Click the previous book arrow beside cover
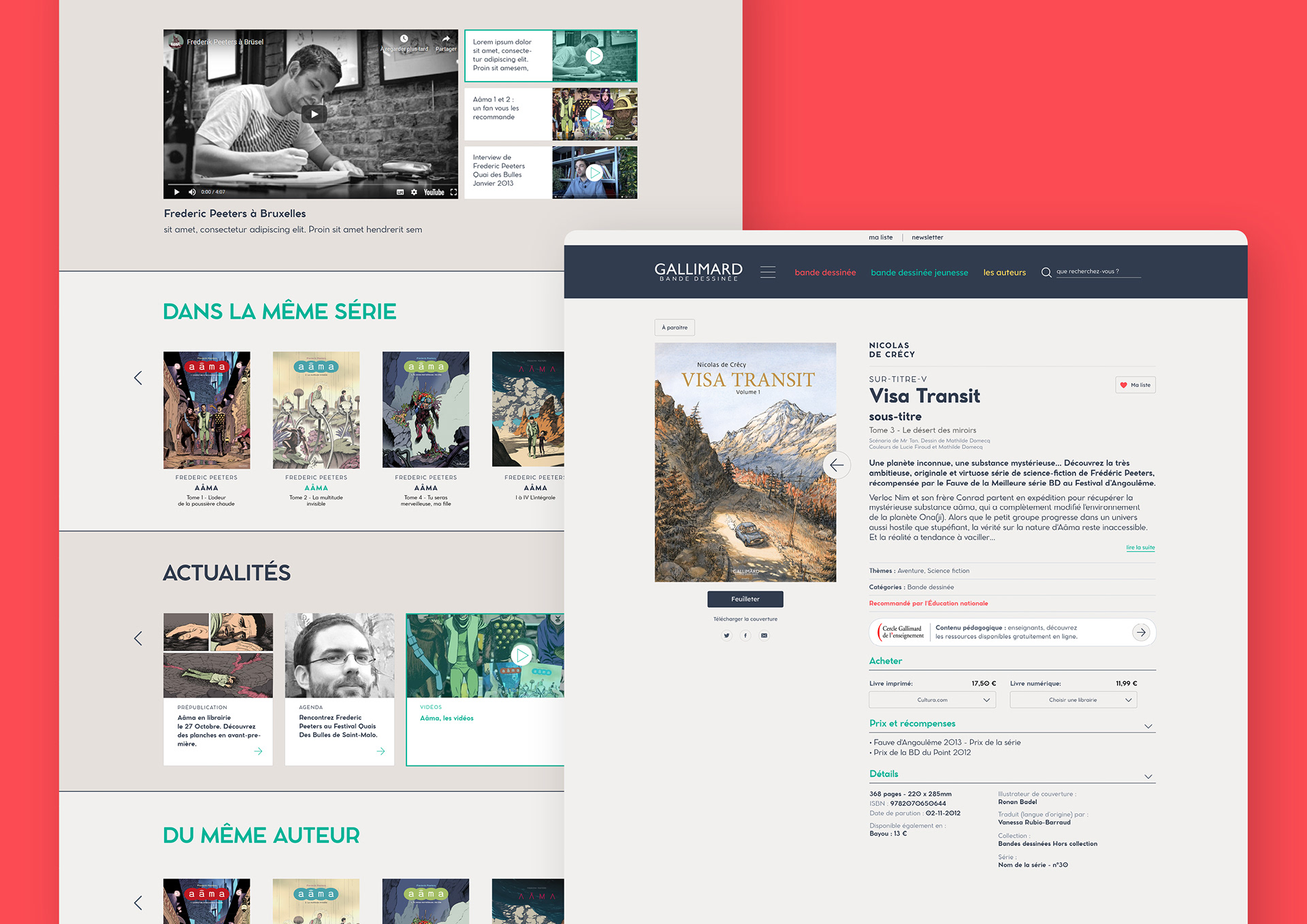Viewport: 1307px width, 924px height. [x=837, y=465]
